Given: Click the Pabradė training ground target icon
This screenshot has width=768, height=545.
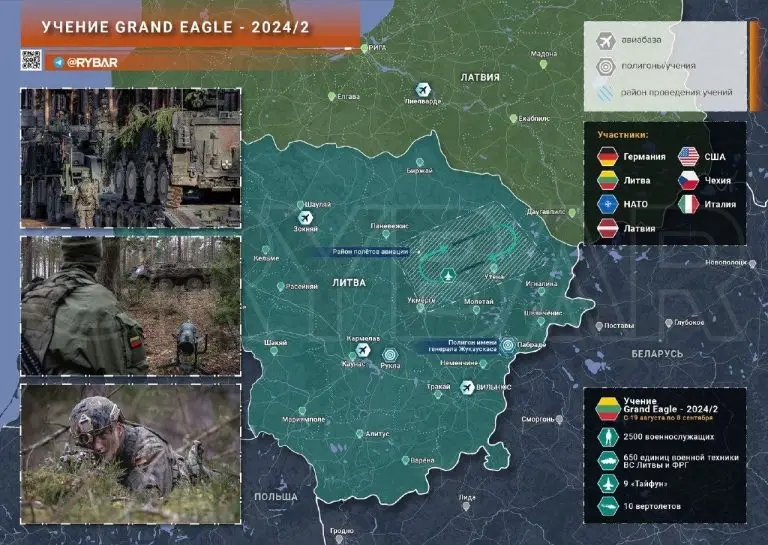Looking at the screenshot, I should click(508, 345).
